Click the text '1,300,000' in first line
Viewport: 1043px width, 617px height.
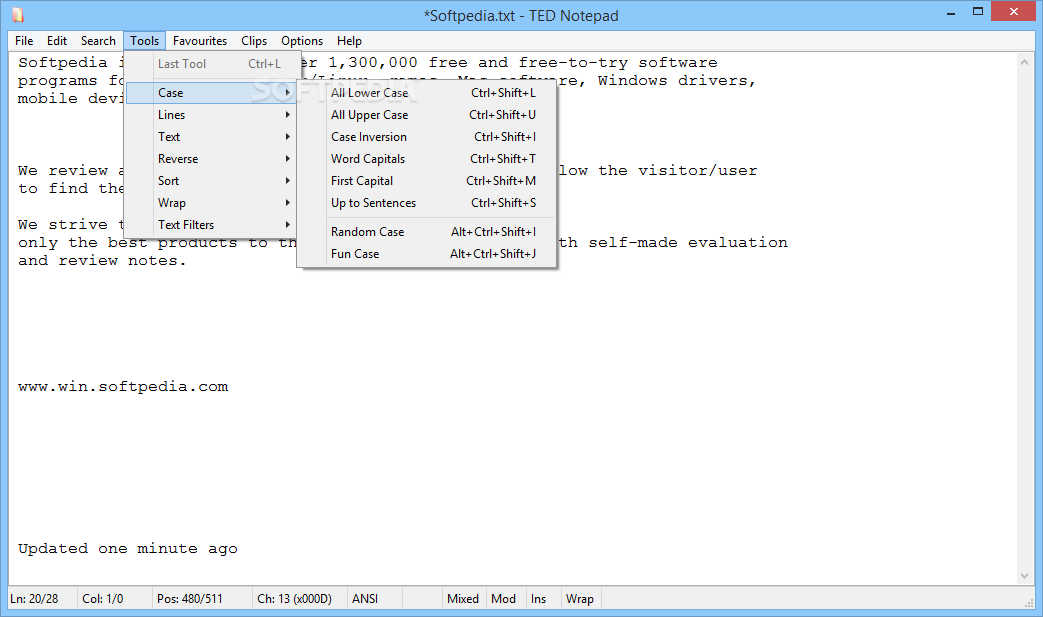(x=373, y=62)
